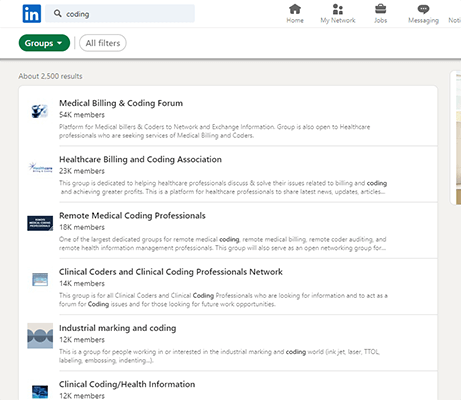Image resolution: width=461 pixels, height=400 pixels.
Task: Open Industrial marking and coding group
Action: [117, 328]
